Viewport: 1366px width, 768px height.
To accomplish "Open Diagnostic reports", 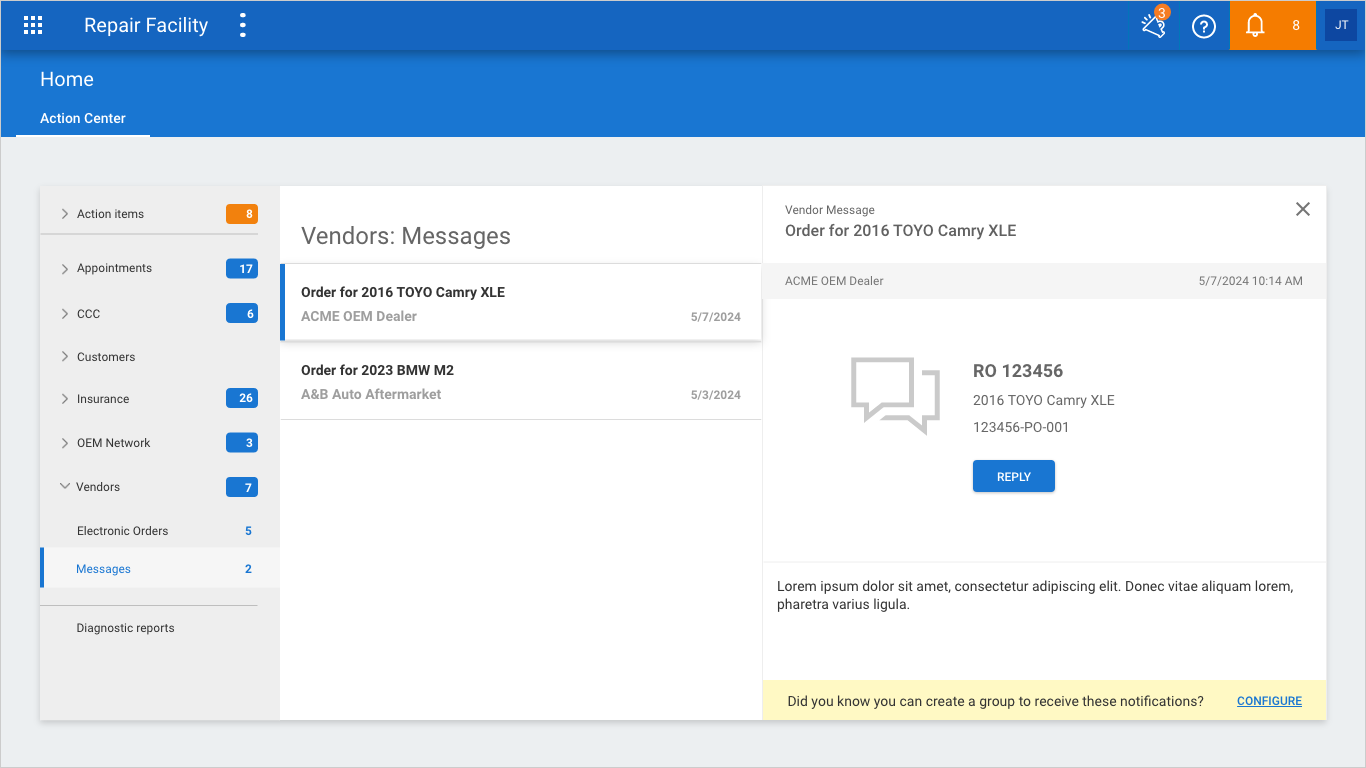I will 126,628.
